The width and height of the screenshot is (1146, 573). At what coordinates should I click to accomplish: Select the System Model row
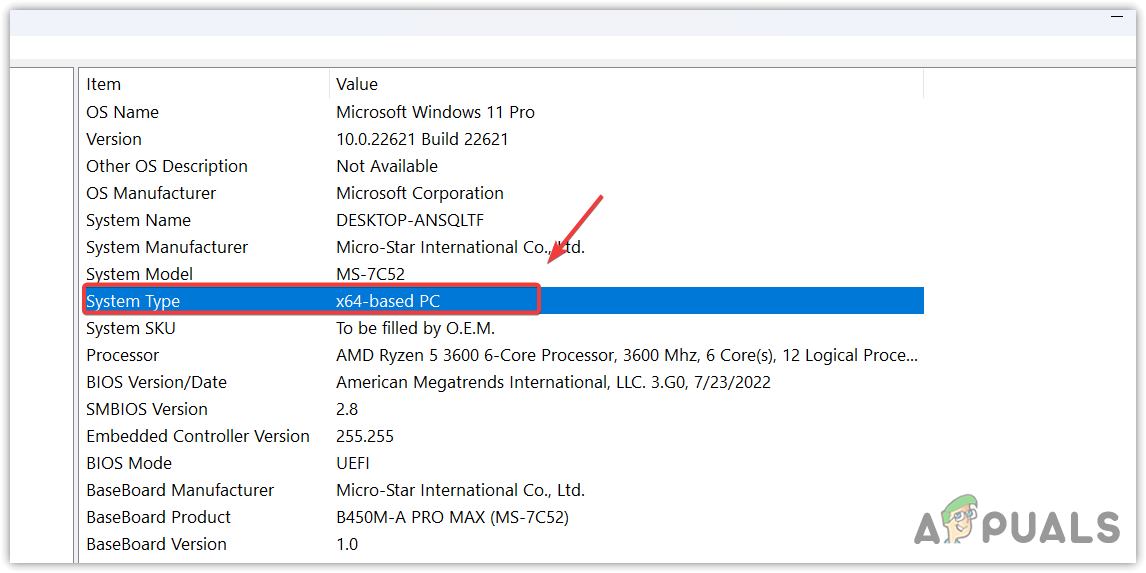pyautogui.click(x=140, y=274)
